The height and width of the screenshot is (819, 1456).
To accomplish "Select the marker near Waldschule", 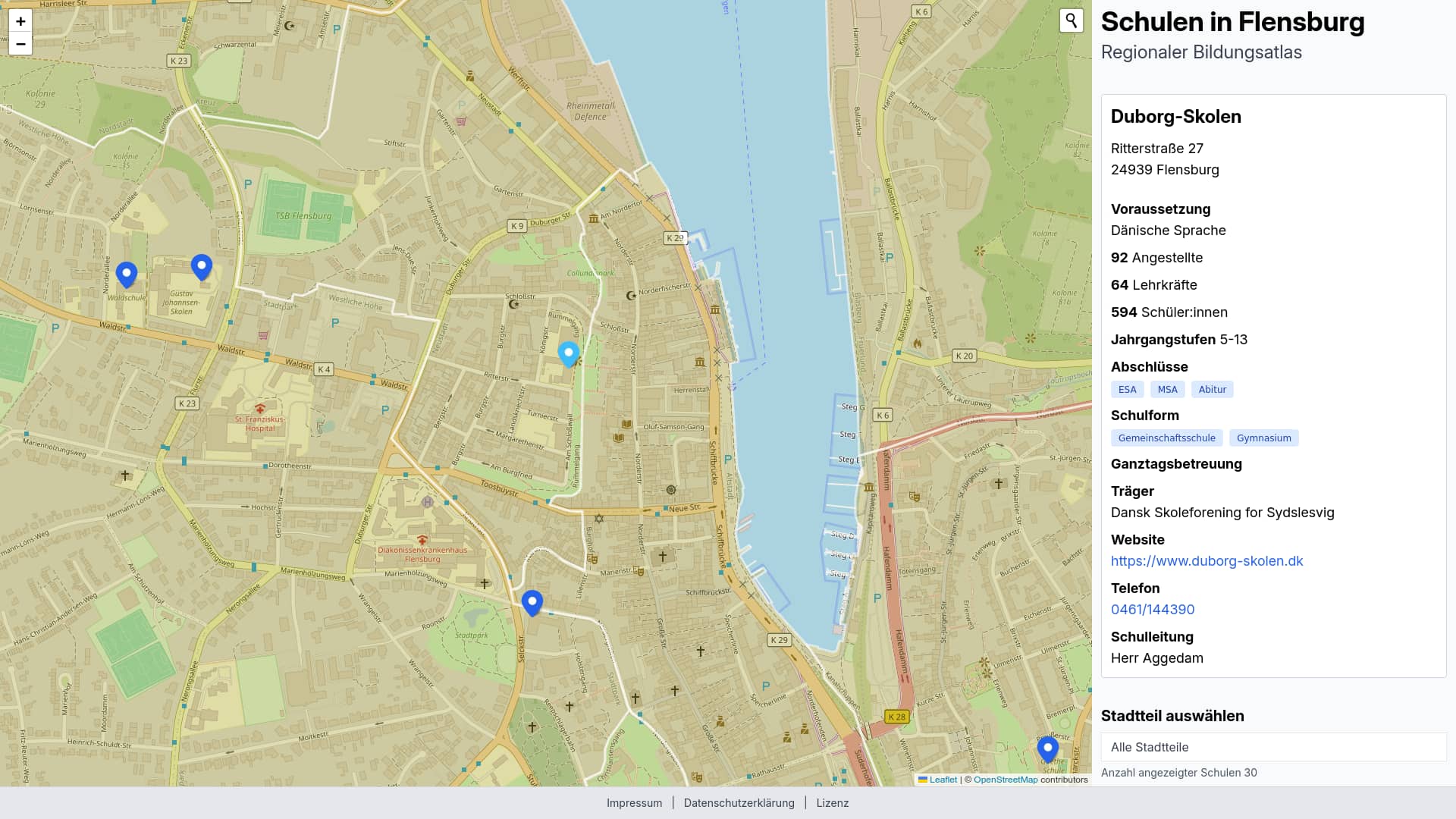I will [x=127, y=271].
